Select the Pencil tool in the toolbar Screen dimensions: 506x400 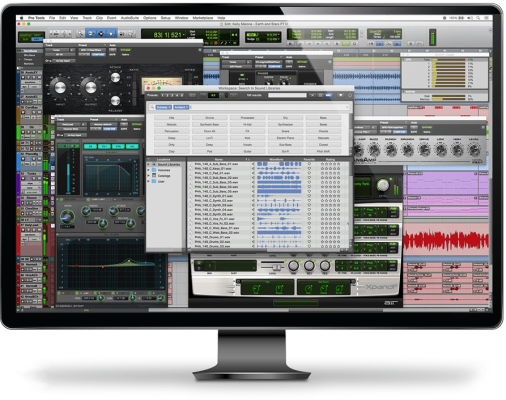(x=131, y=33)
